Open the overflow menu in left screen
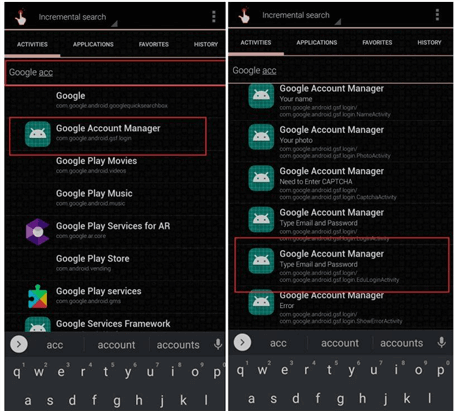The width and height of the screenshot is (460, 411). point(214,16)
